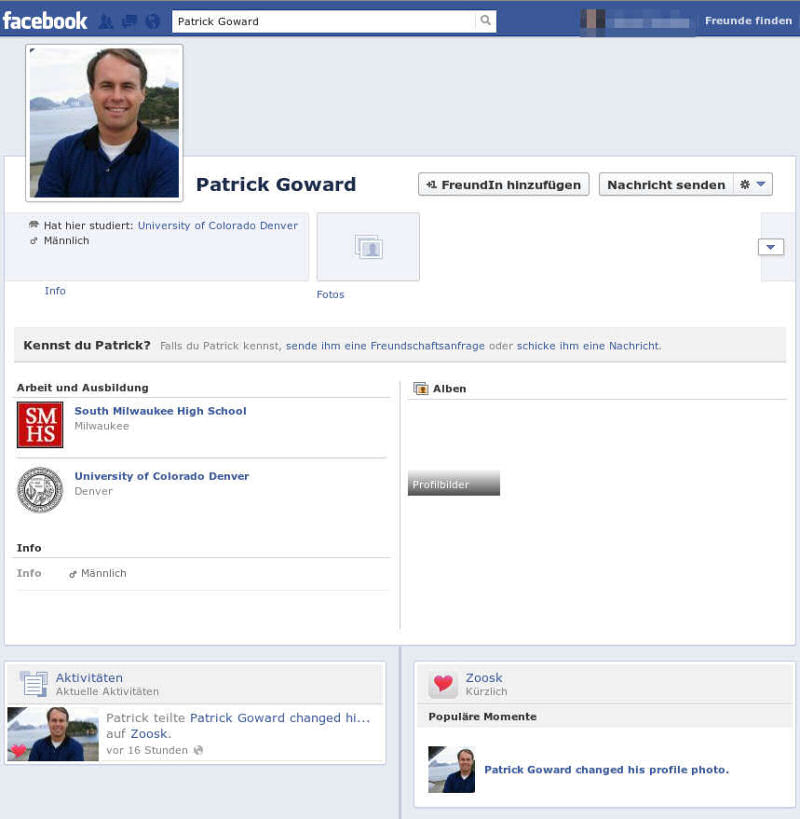View Patrick Goward's large profile picture
The width and height of the screenshot is (800, 819).
[x=104, y=123]
